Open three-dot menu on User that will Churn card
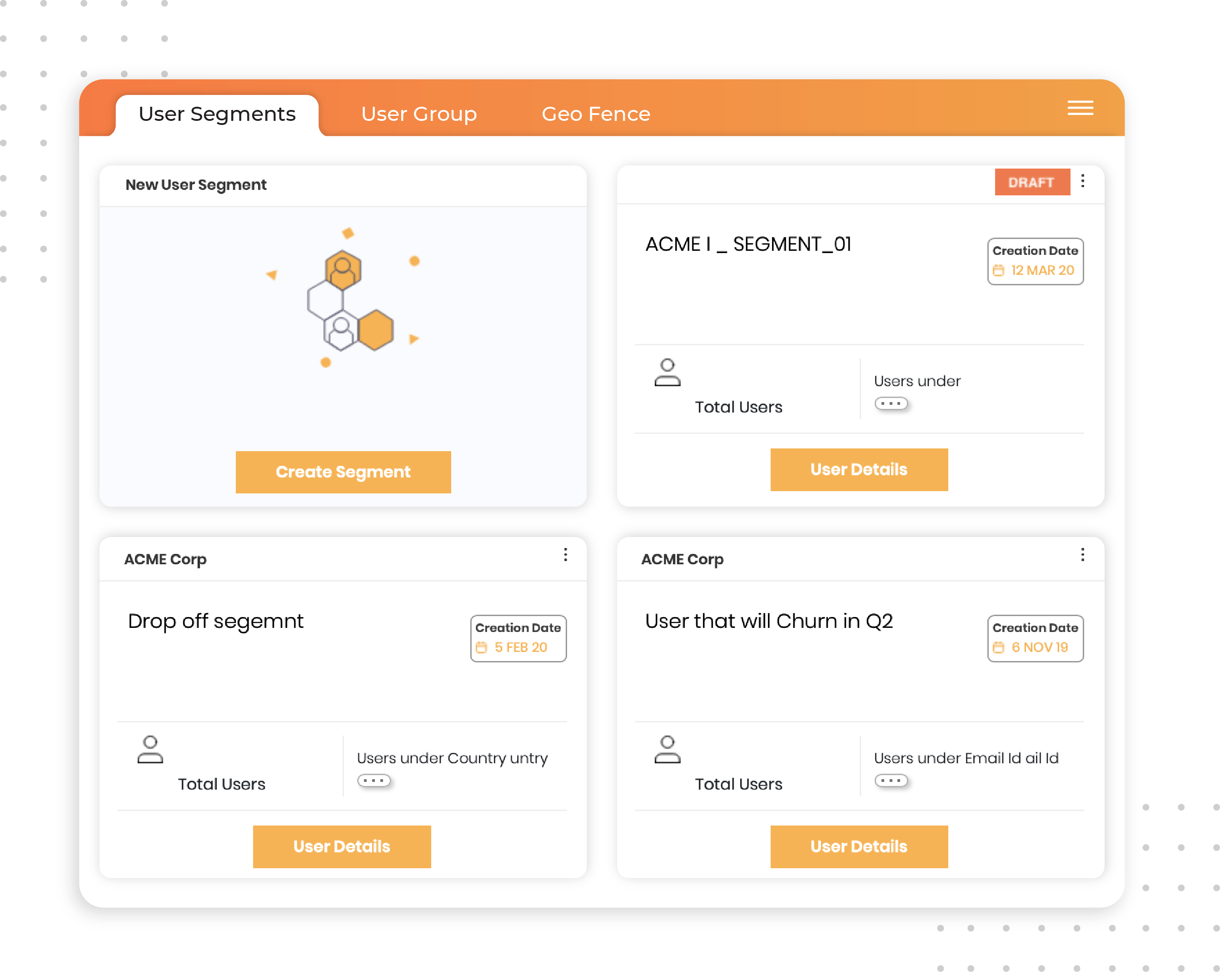This screenshot has height=980, width=1220. coord(1082,556)
